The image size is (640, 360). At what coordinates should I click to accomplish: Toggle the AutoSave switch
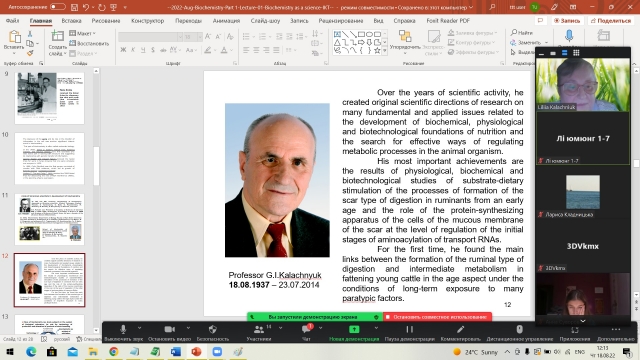[x=58, y=7]
